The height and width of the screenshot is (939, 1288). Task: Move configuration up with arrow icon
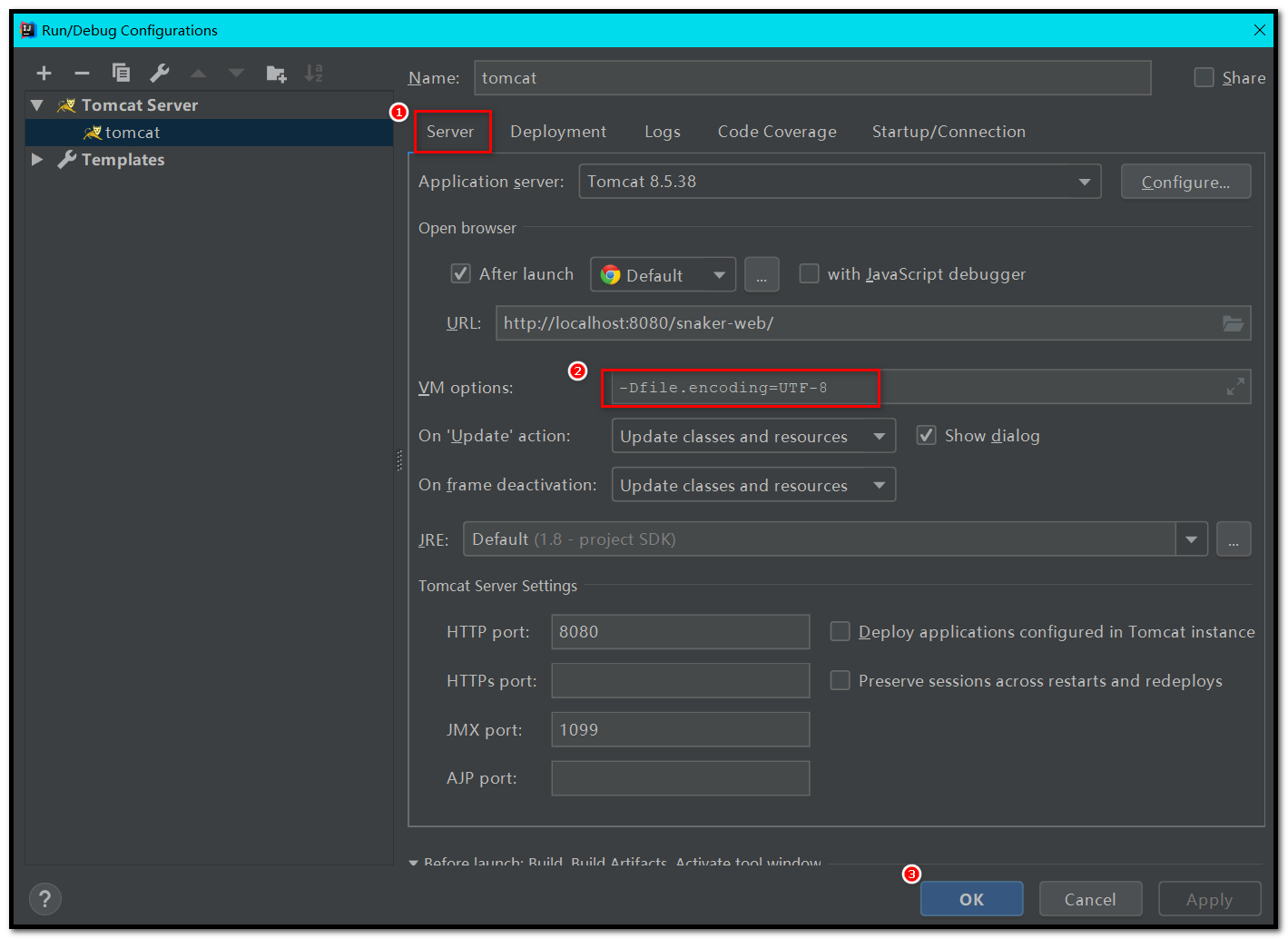[x=198, y=74]
